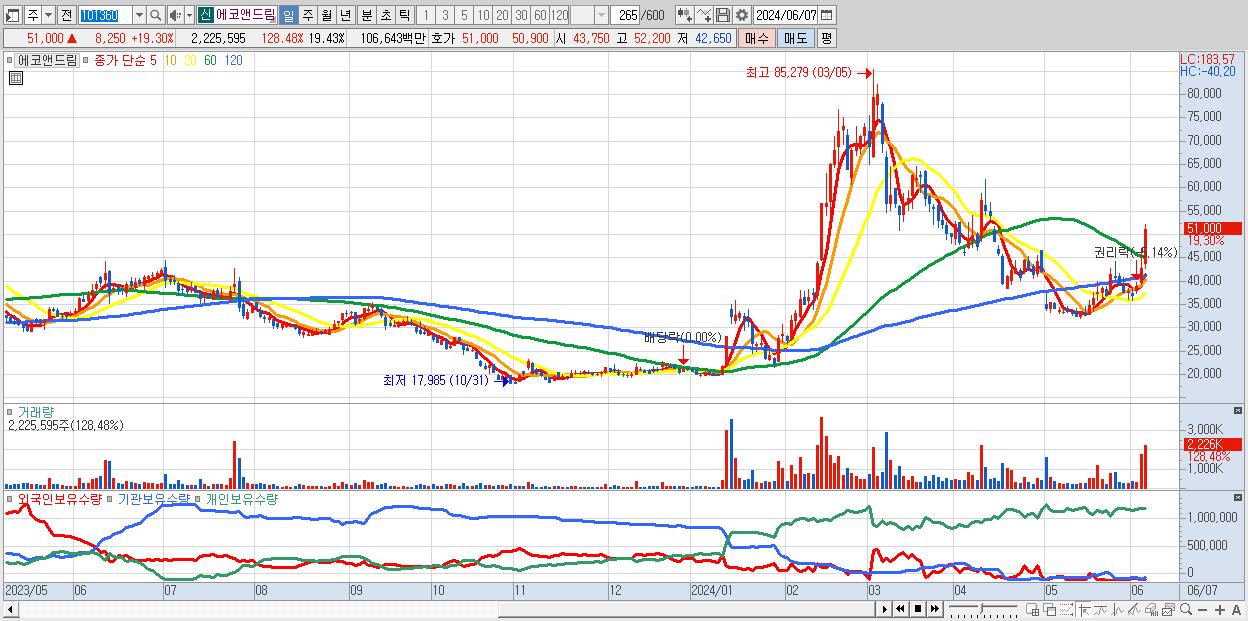Click the panel layout icon at the top-left corner

point(13,15)
